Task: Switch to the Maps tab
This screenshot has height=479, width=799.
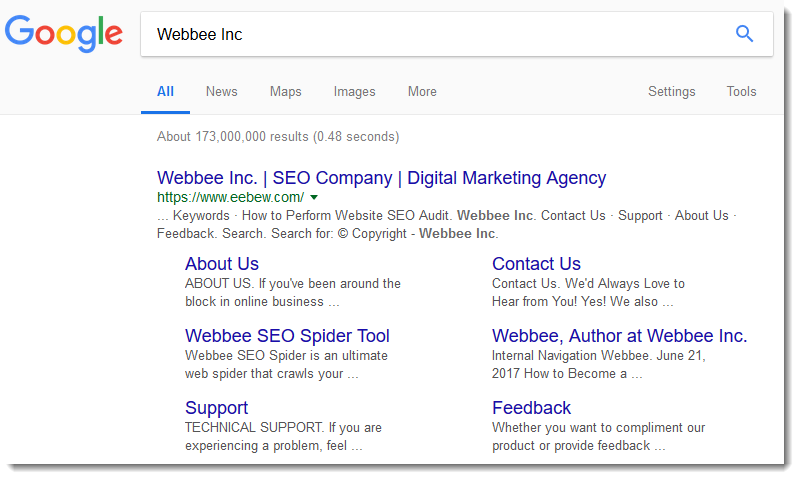Action: 285,91
